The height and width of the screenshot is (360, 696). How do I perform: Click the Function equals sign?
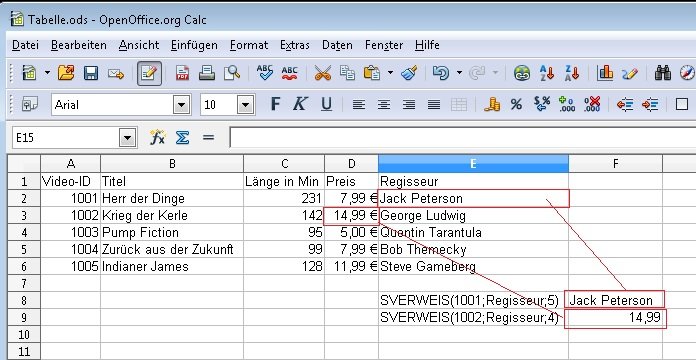coord(208,138)
